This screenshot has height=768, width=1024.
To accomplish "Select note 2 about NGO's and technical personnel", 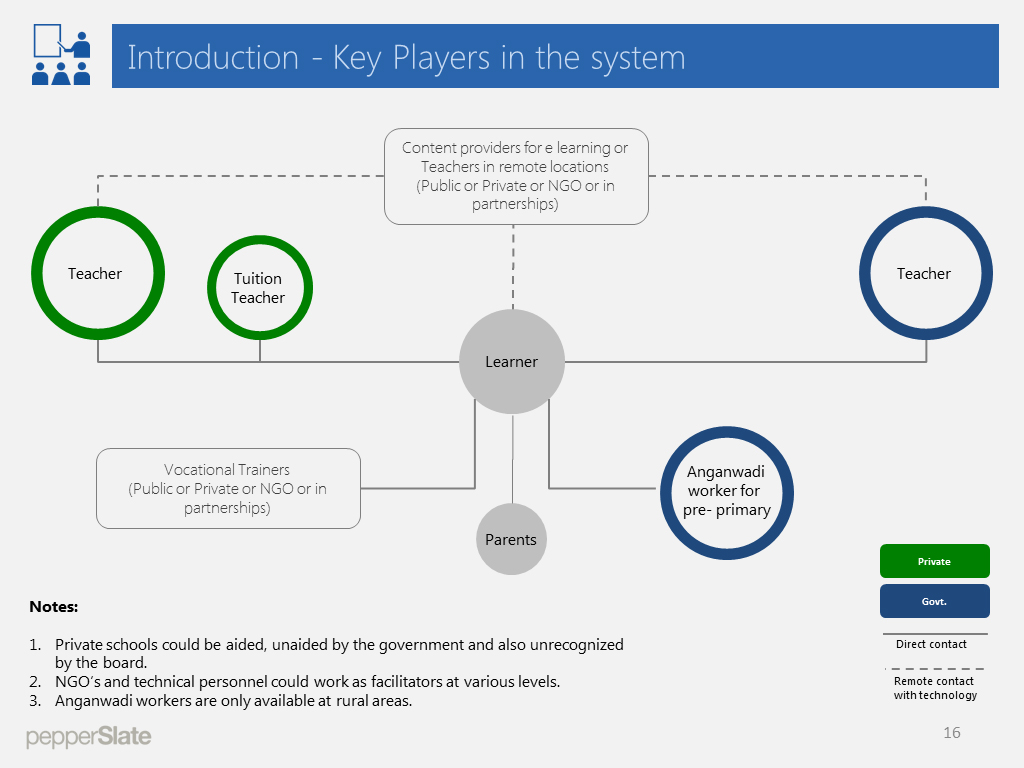I will point(295,682).
